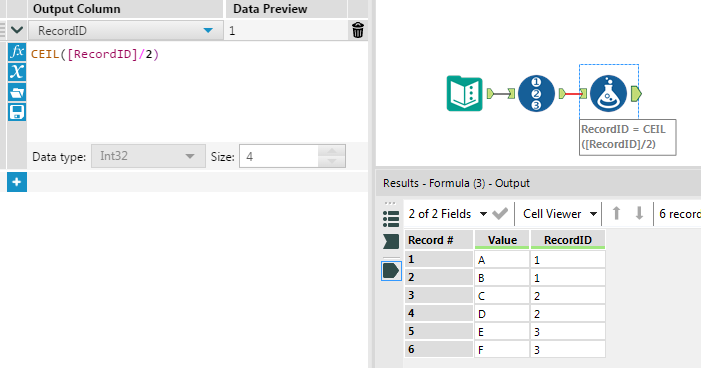701x368 pixels.
Task: Grab the expression row drag handle
Action: [3, 30]
